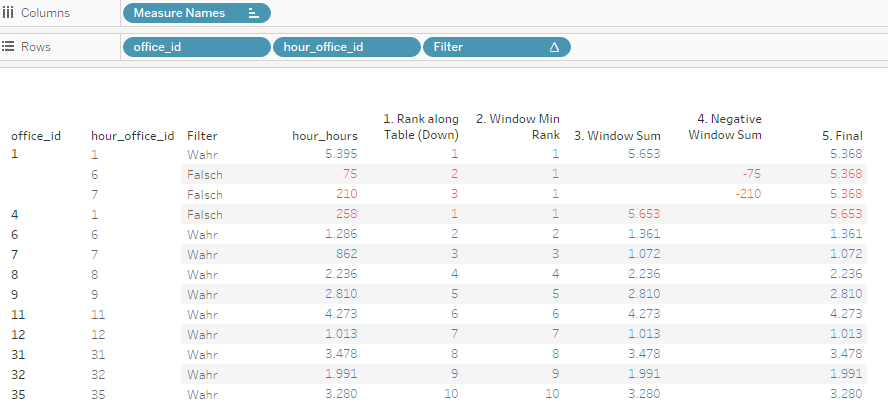This screenshot has height=415, width=888.
Task: Select the hour_office_id pill in Rows
Action: [346, 47]
